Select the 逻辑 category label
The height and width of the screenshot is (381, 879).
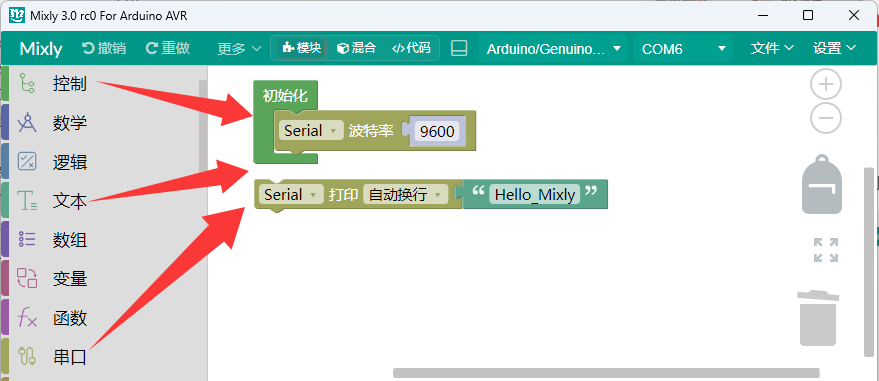coord(70,162)
